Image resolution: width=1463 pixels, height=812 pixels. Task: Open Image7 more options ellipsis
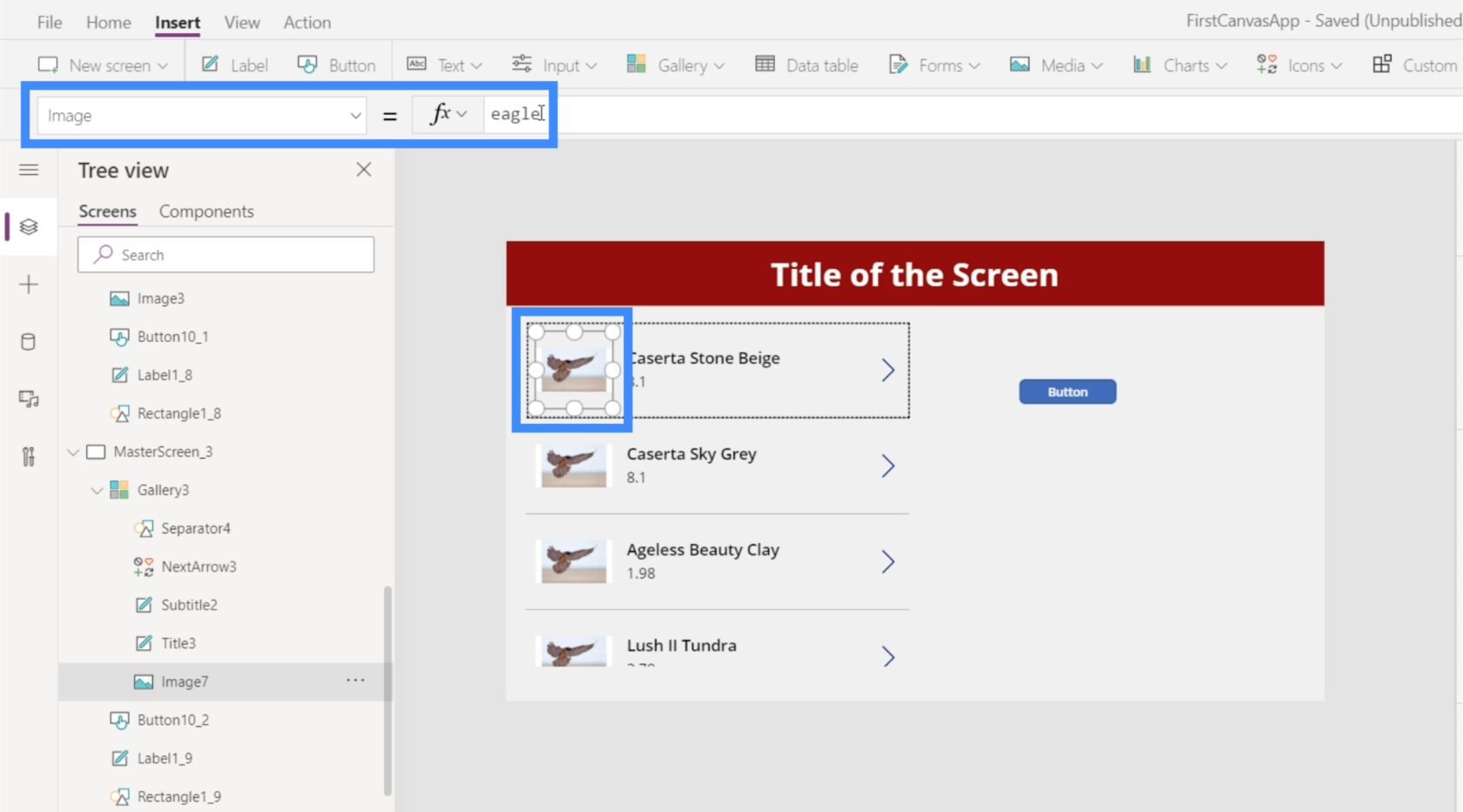coord(355,681)
